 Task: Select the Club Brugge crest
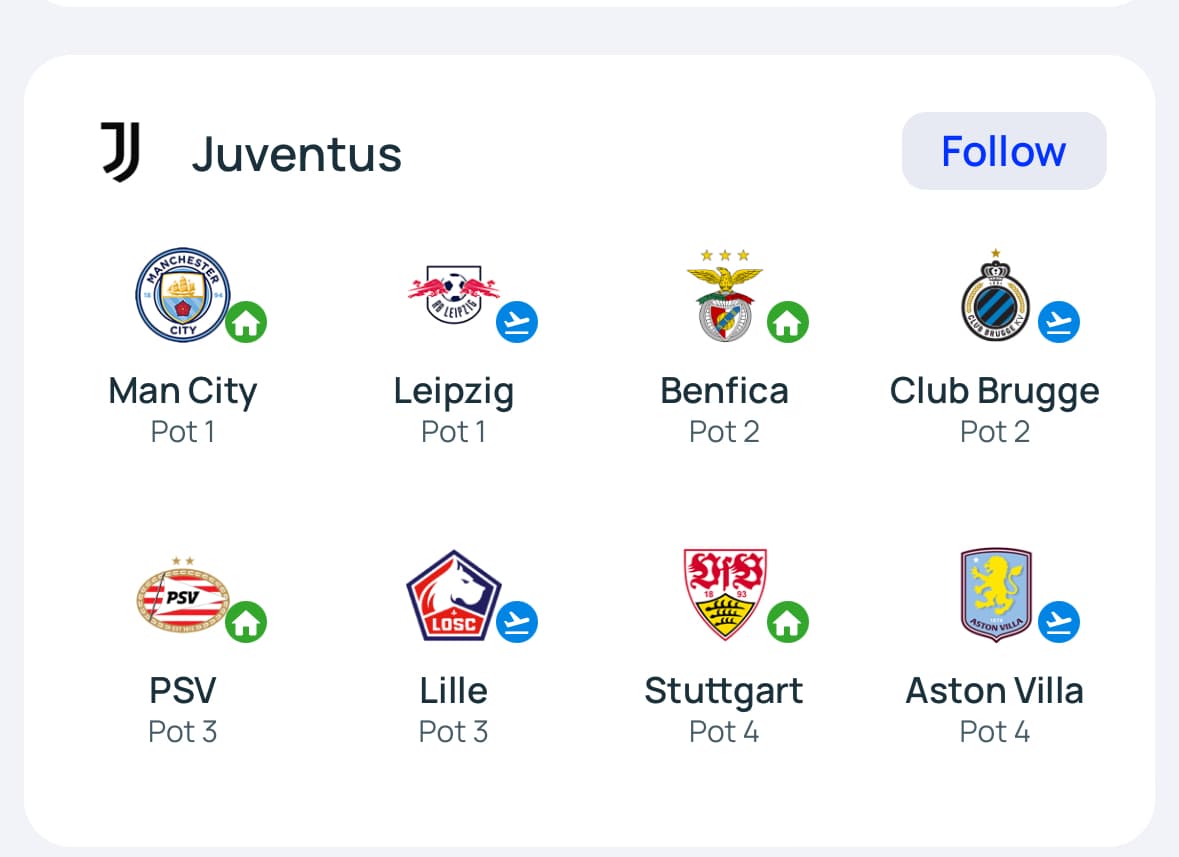click(995, 294)
